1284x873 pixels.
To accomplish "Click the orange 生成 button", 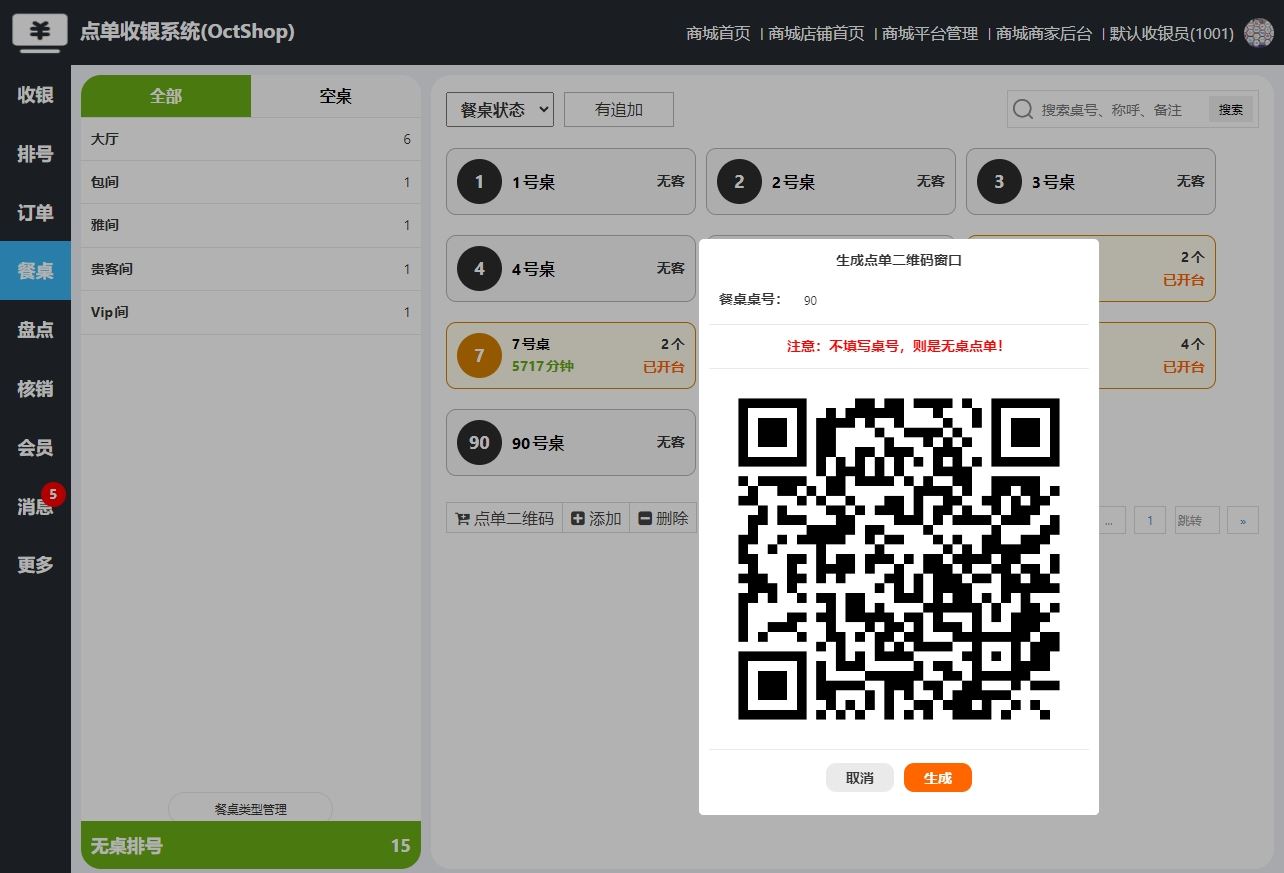I will coord(938,778).
